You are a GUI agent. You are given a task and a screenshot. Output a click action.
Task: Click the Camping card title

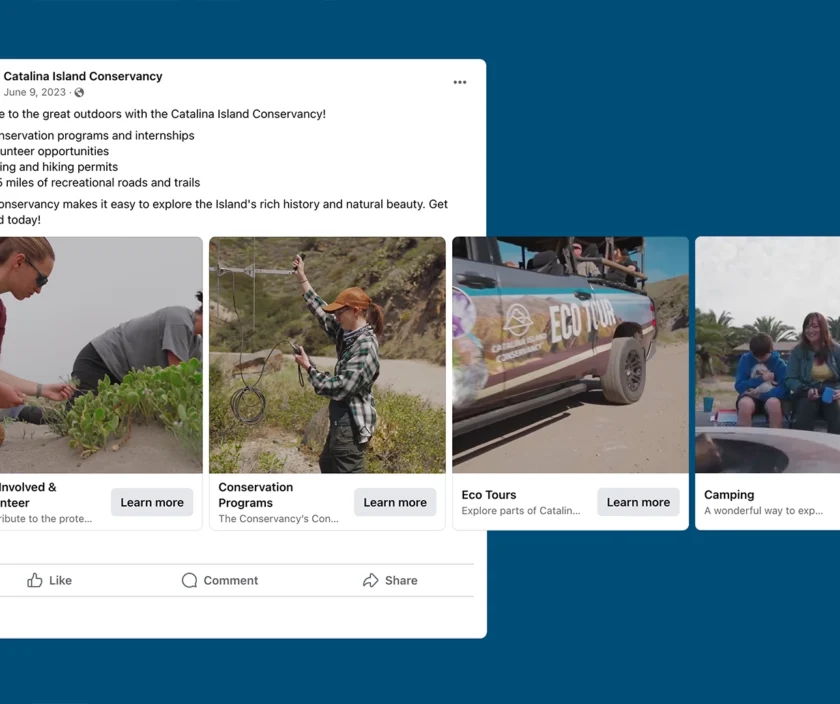click(x=729, y=495)
